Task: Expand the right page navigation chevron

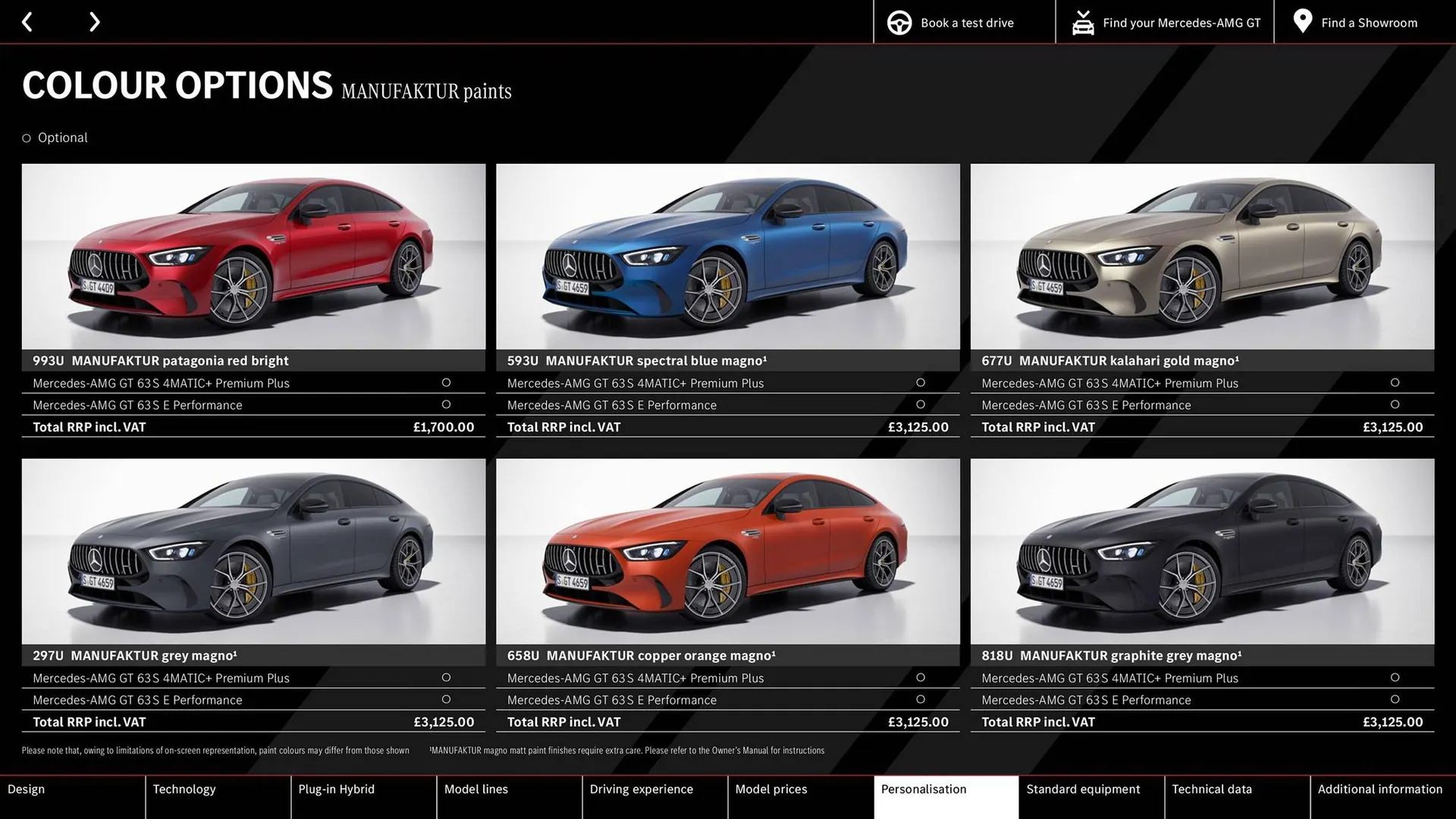Action: click(94, 21)
